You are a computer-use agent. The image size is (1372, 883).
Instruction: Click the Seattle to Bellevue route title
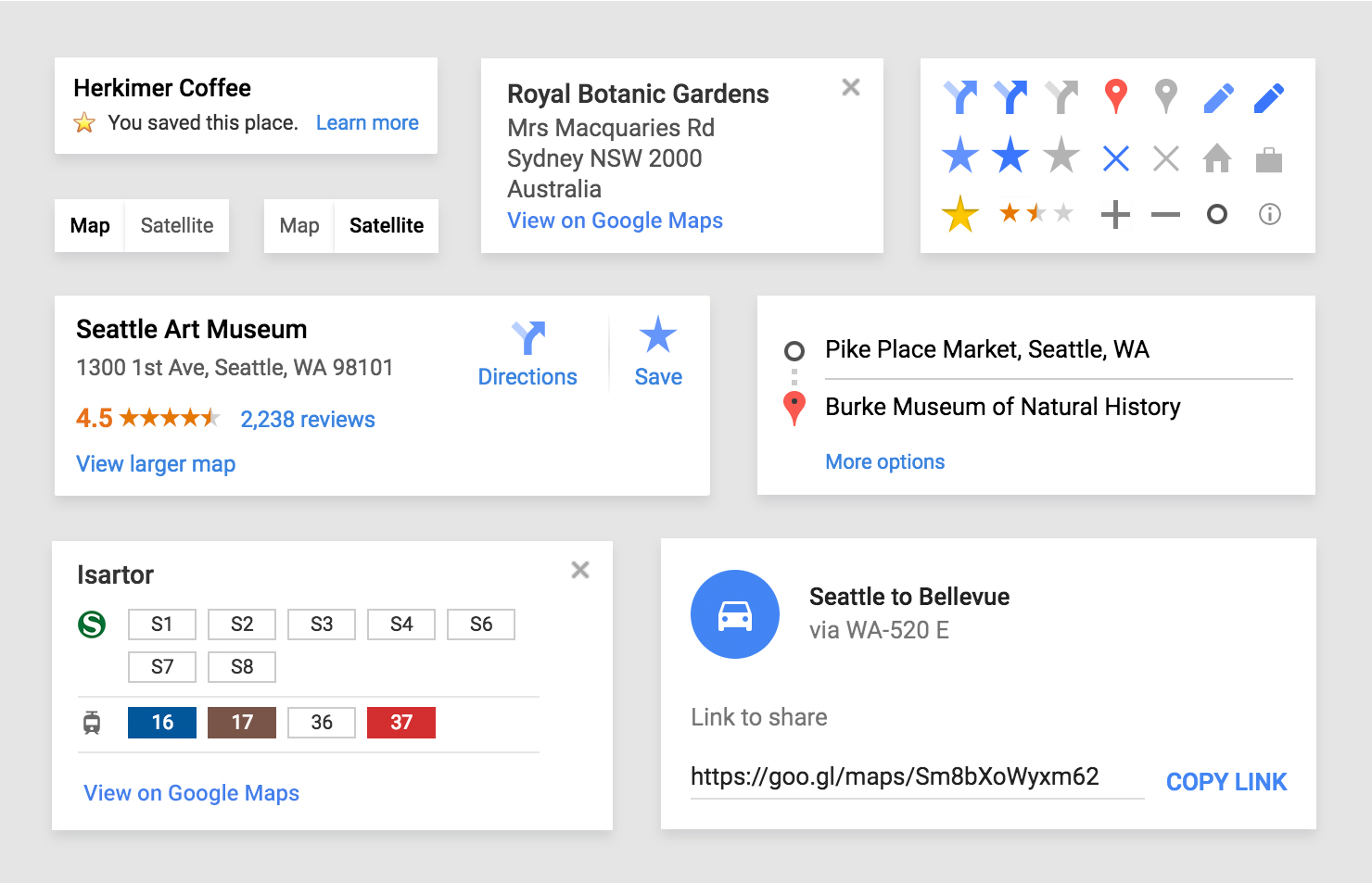(x=909, y=597)
